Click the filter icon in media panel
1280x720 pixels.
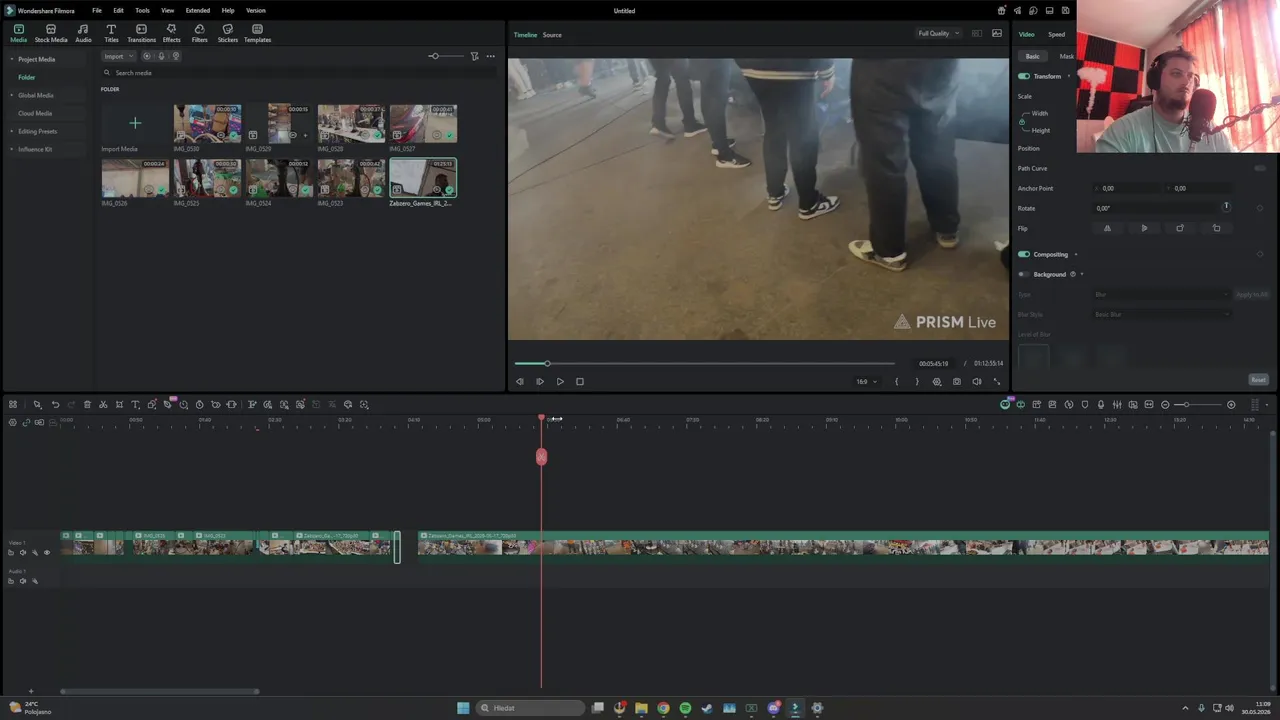[x=475, y=56]
